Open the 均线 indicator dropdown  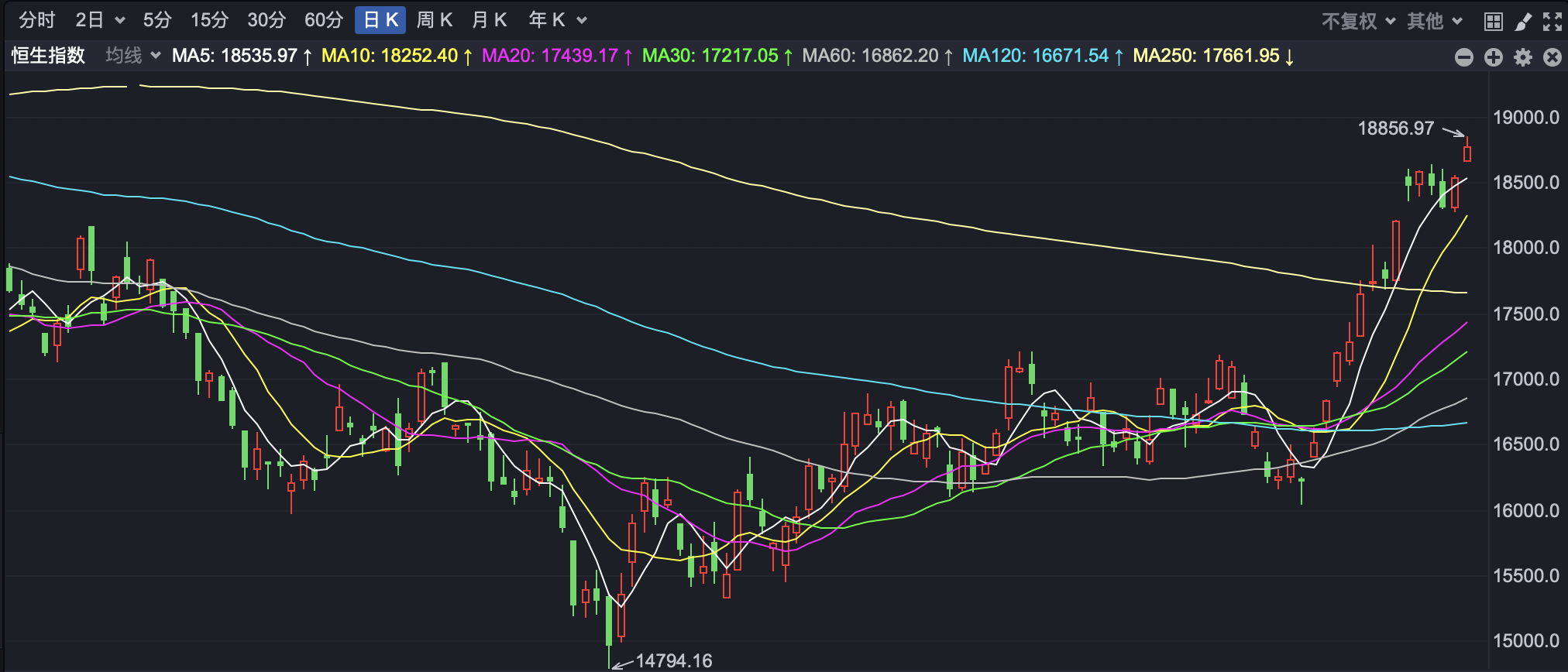[x=133, y=56]
